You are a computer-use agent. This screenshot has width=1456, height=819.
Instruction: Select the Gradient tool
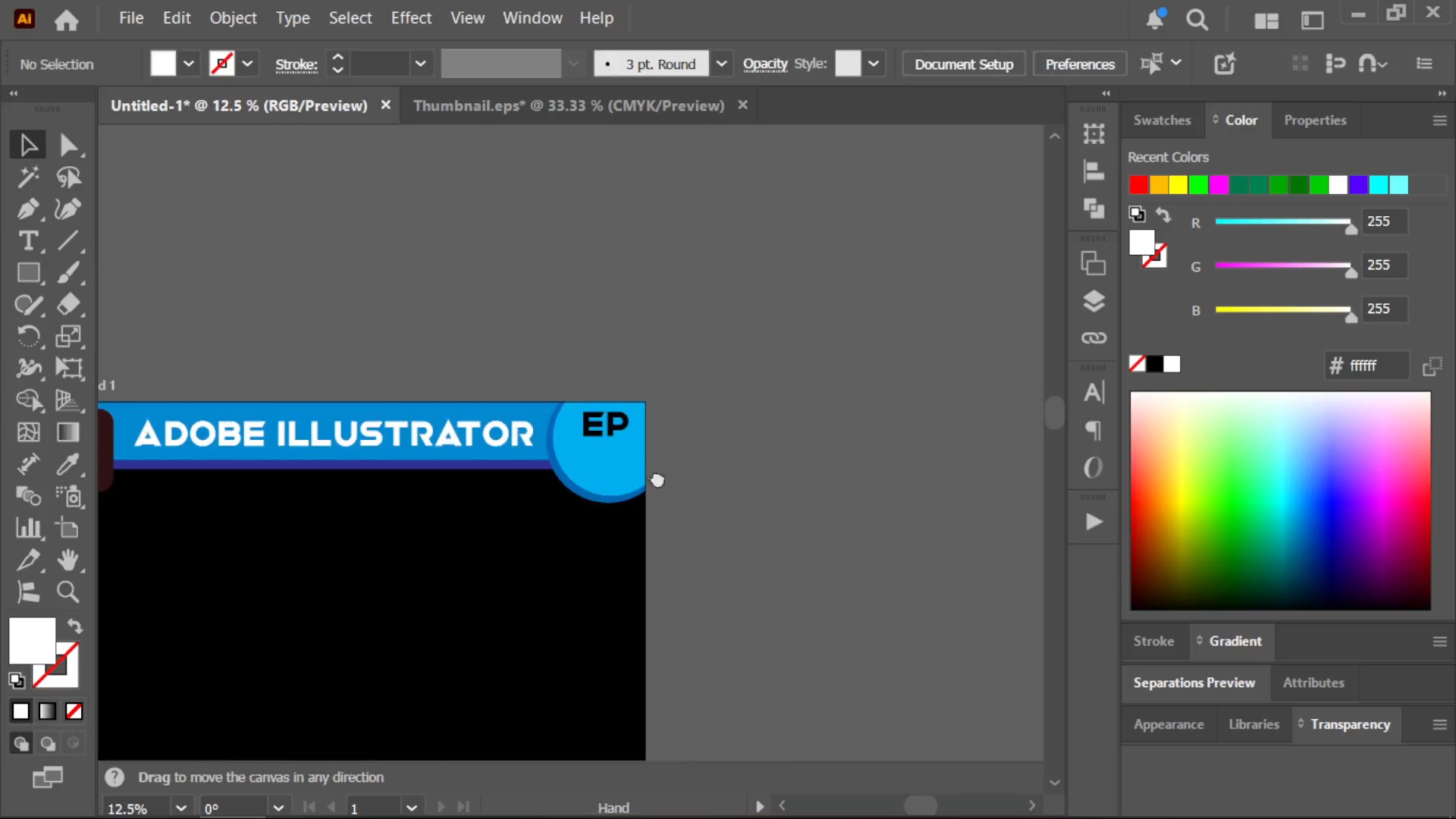68,432
